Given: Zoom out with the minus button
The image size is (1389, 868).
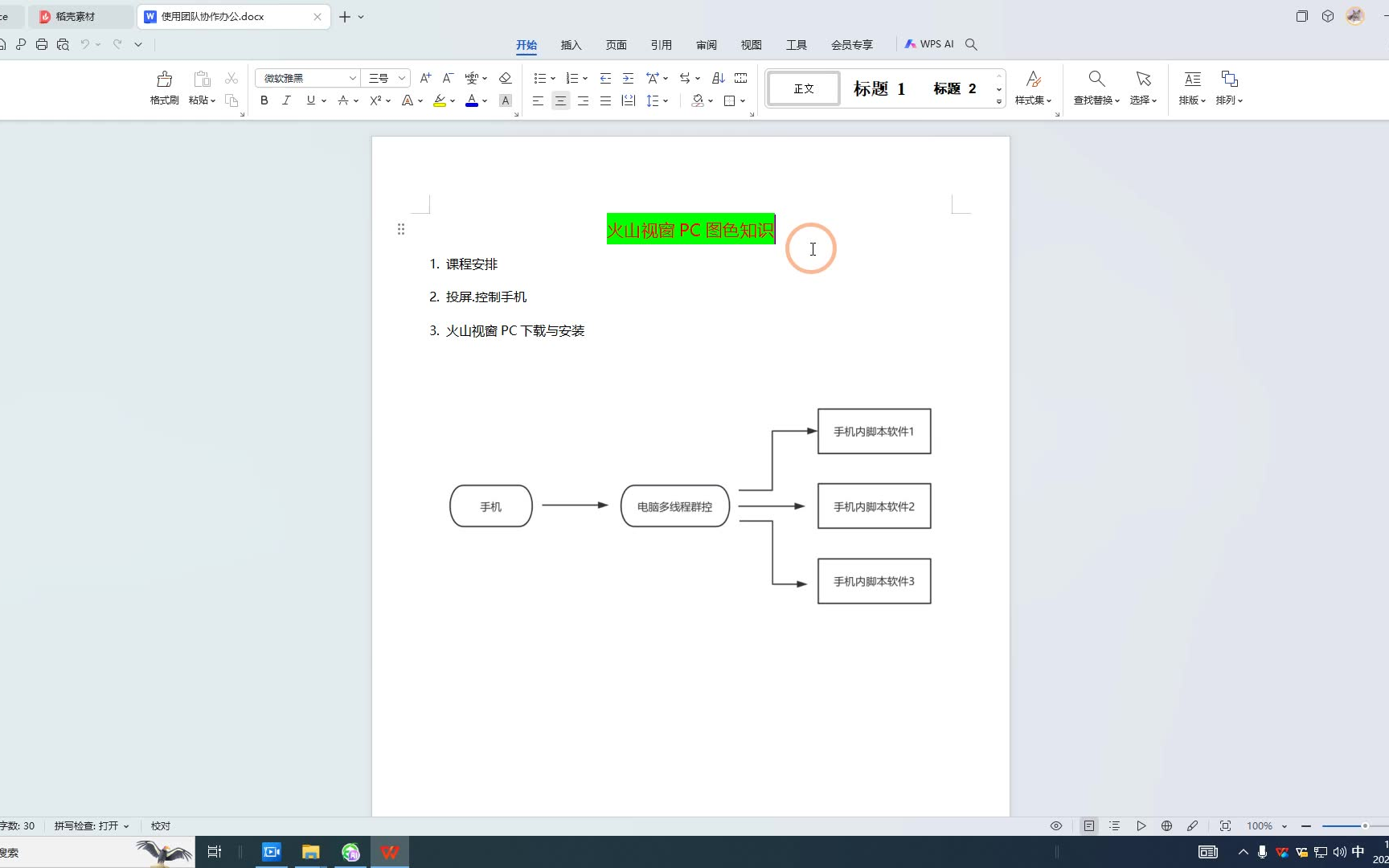Looking at the screenshot, I should 1306,825.
